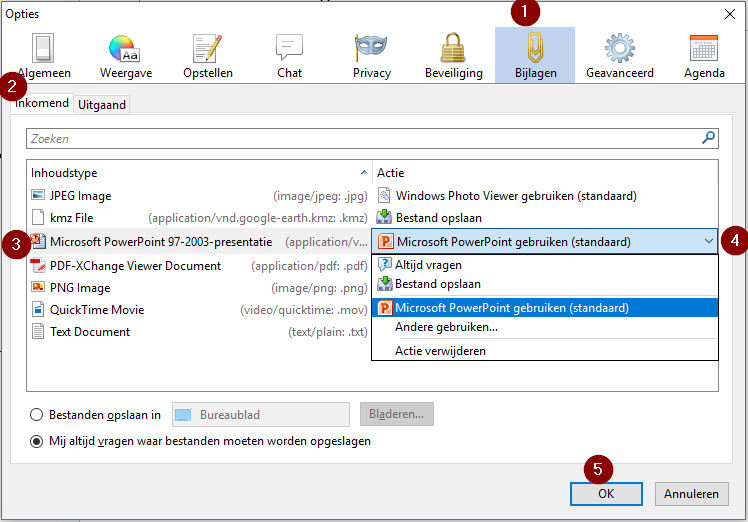Confirm with the OK button

pos(606,493)
